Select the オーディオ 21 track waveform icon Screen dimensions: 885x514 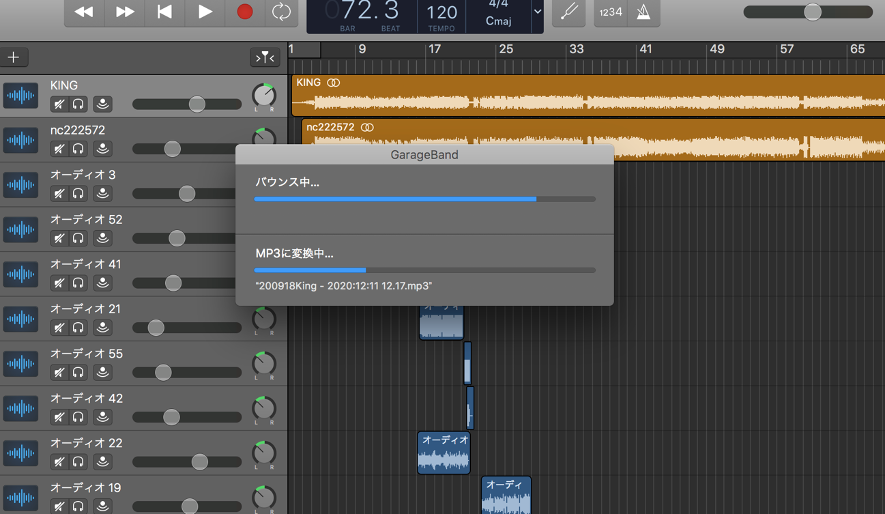click(20, 319)
